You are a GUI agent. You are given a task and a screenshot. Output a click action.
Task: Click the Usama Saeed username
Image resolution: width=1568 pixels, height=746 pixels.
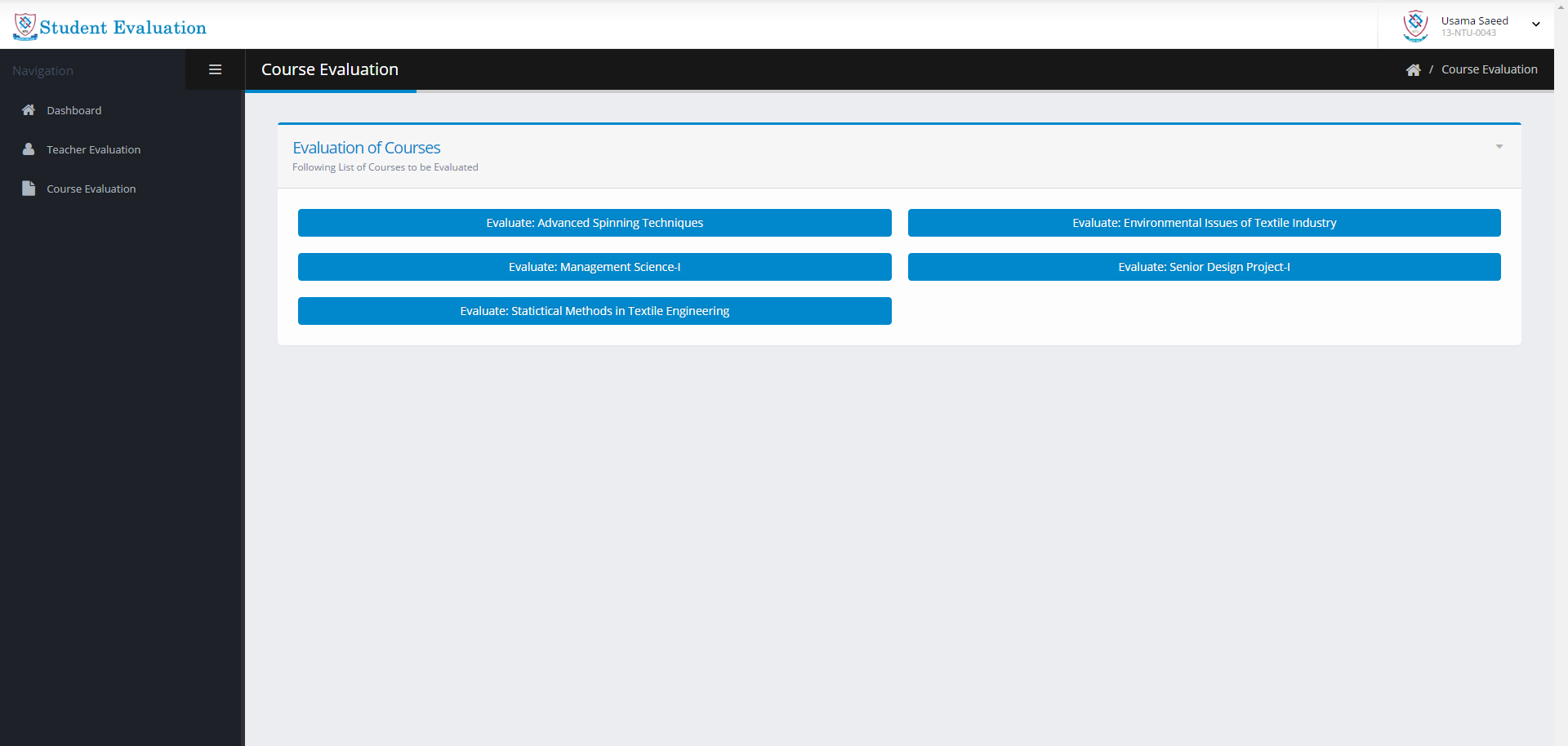click(x=1474, y=20)
